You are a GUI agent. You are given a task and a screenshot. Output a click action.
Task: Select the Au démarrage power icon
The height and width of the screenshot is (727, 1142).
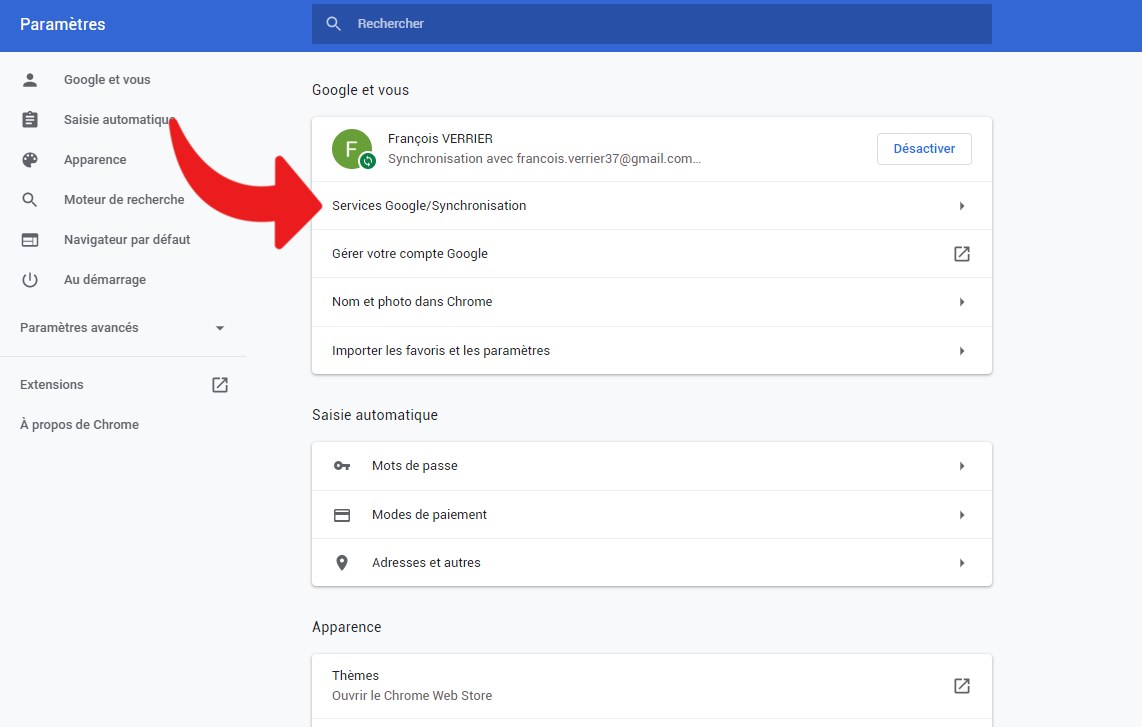point(30,279)
